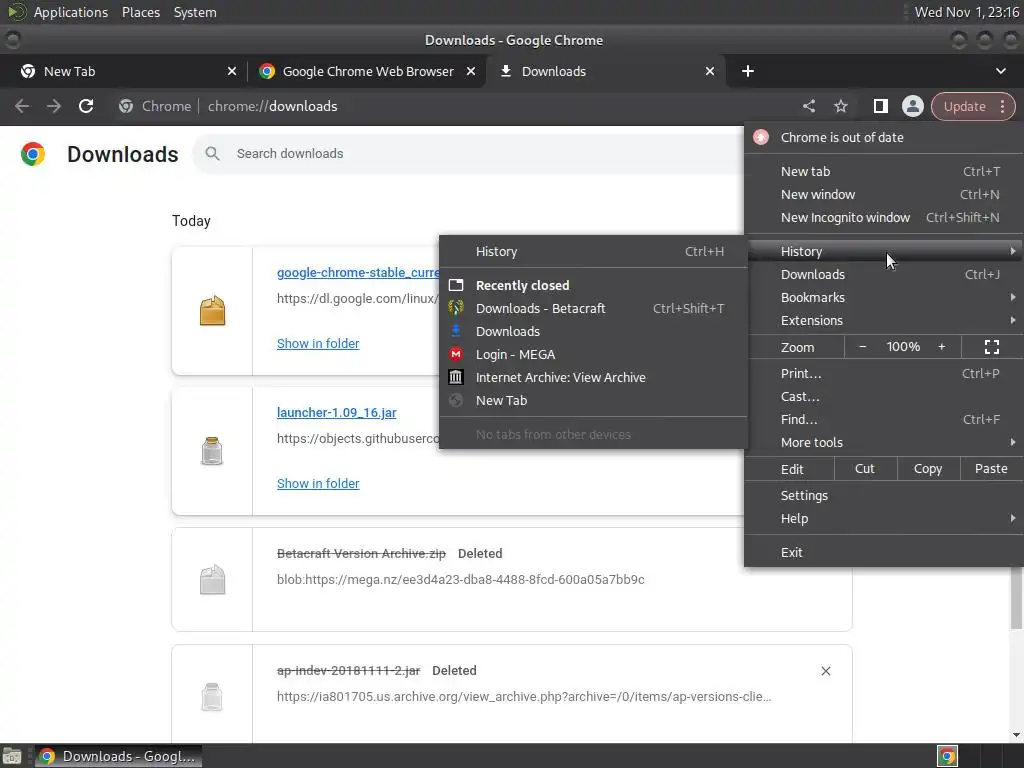The height and width of the screenshot is (768, 1024).
Task: Toggle fullscreen mode icon in Zoom row
Action: (991, 347)
